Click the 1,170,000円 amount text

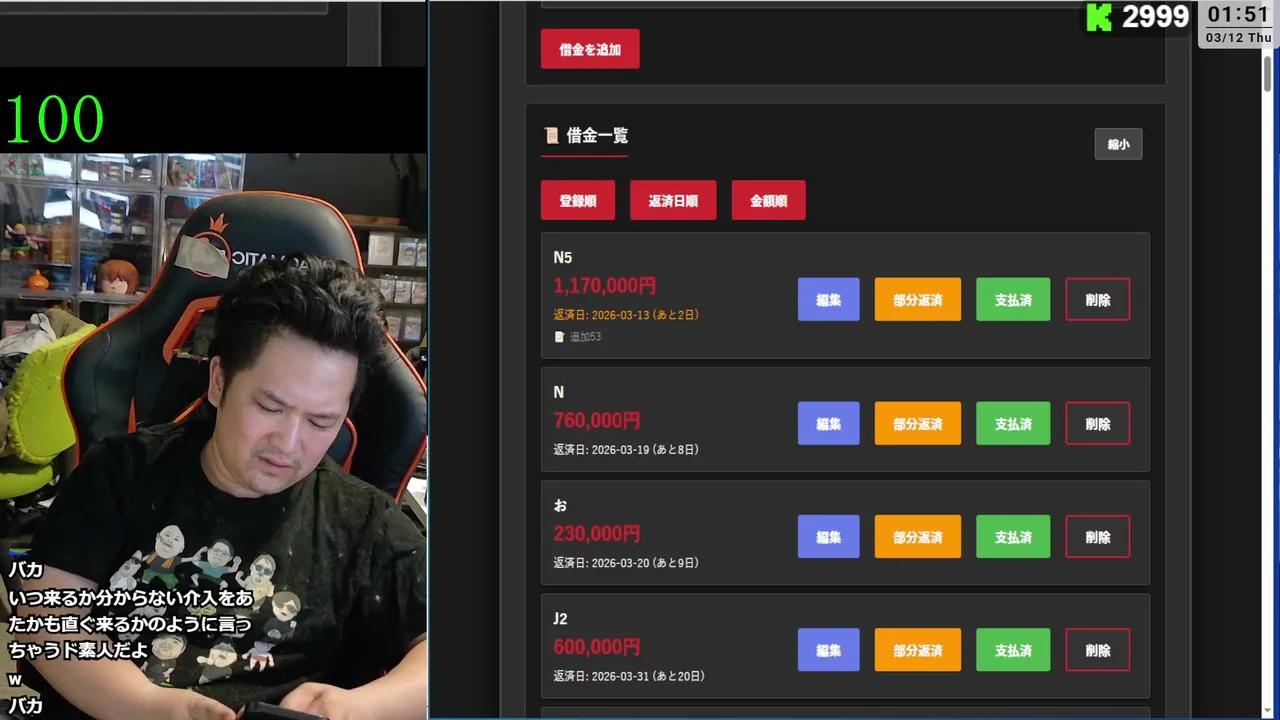click(604, 286)
